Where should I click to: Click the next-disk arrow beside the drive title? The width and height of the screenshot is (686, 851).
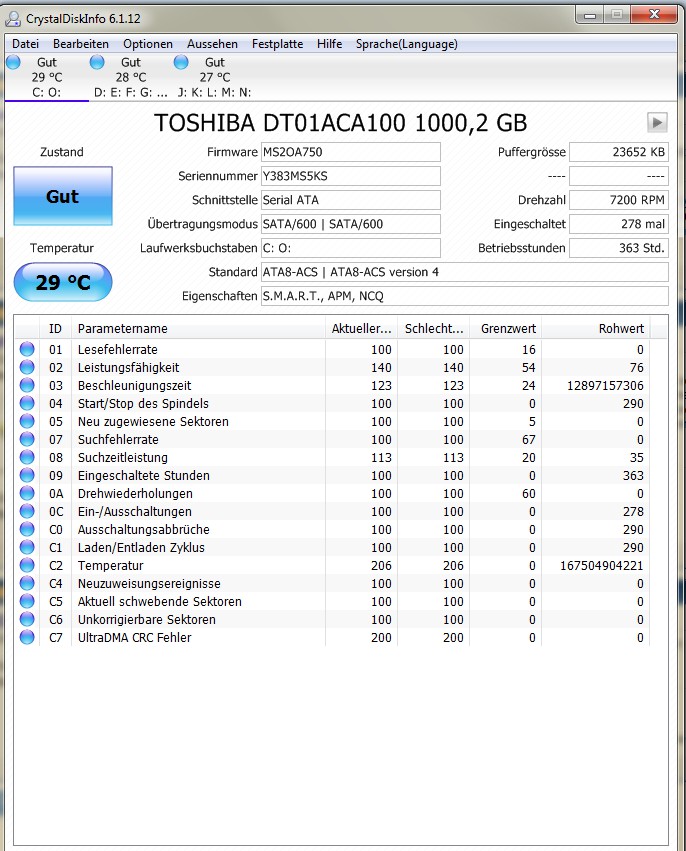tap(657, 123)
